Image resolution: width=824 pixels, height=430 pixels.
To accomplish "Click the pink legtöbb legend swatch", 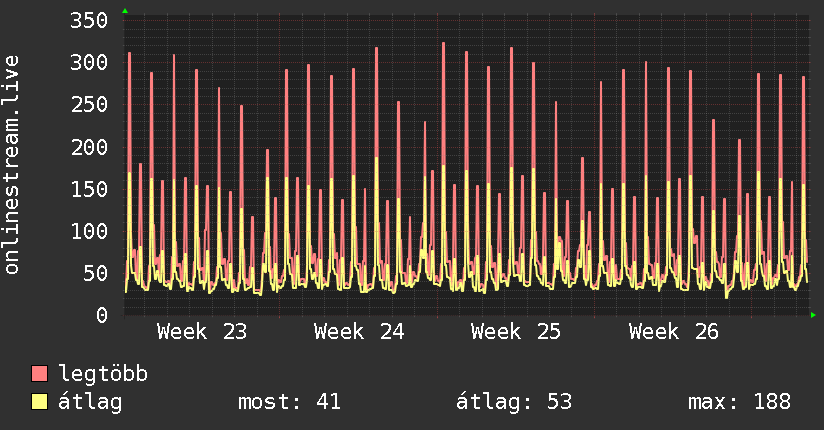I will pyautogui.click(x=39, y=373).
